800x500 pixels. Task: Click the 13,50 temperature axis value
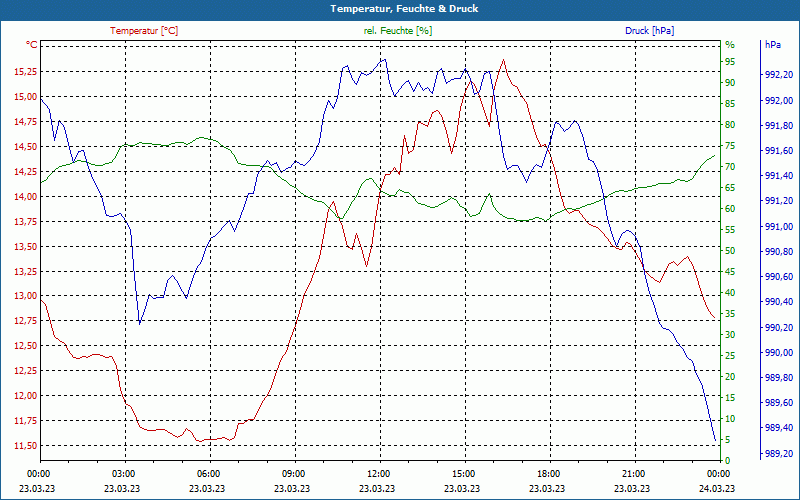click(x=26, y=246)
